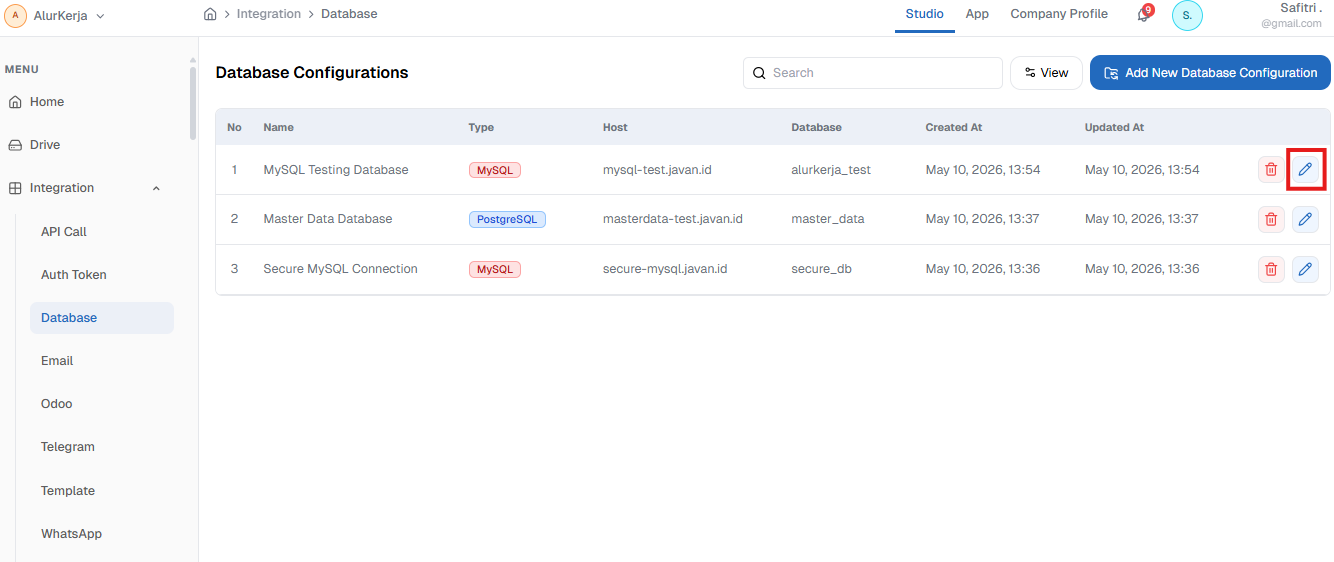Click MySQL badge in MySQL Testing row
The height and width of the screenshot is (562, 1334).
click(x=495, y=170)
